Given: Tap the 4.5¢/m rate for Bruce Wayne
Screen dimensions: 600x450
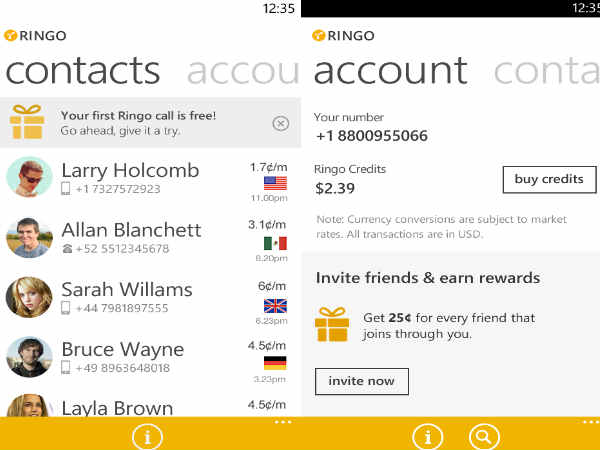Looking at the screenshot, I should click(267, 346).
